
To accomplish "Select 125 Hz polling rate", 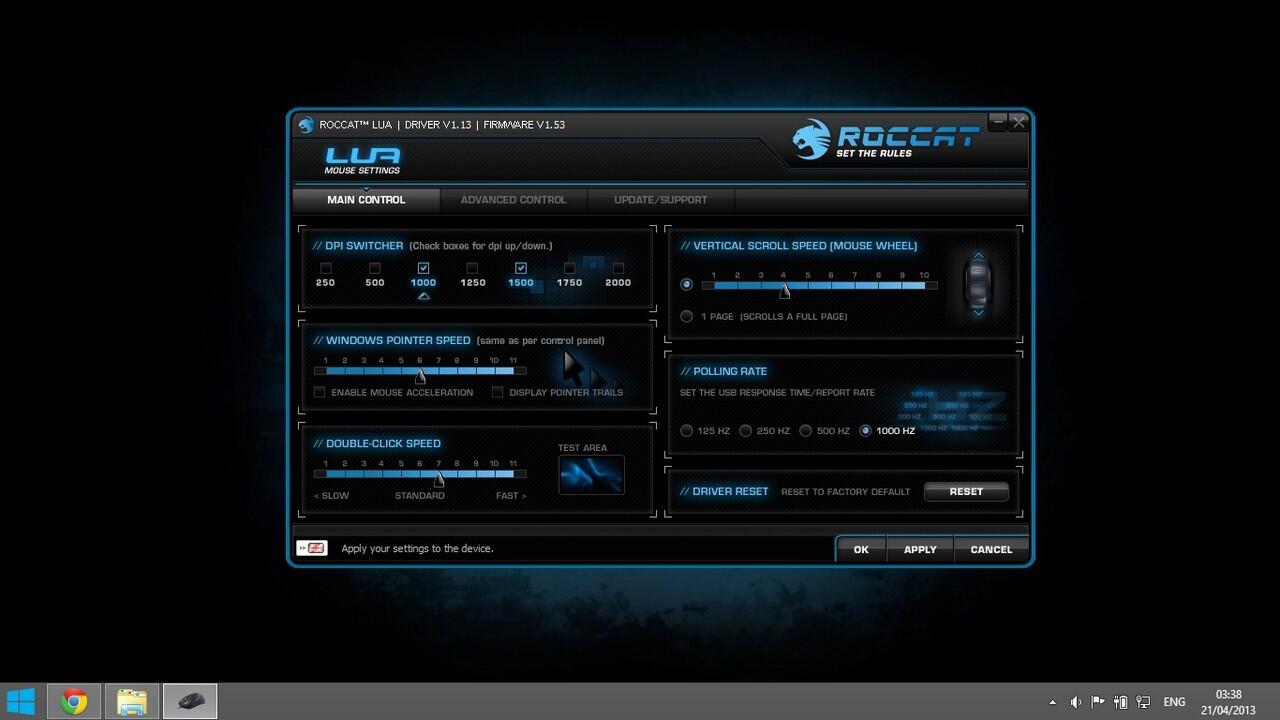I will click(686, 431).
